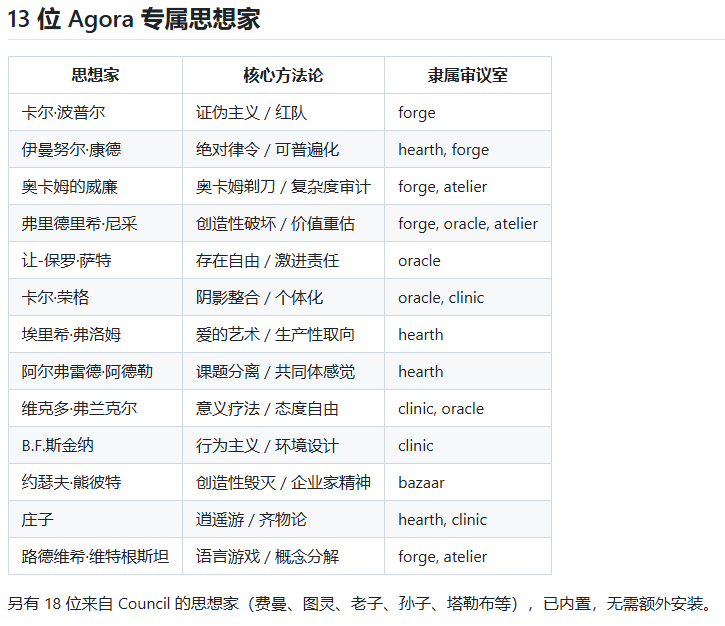Viewport: 725px width, 626px height.
Task: Click the 核心方法论 column header
Action: [283, 75]
